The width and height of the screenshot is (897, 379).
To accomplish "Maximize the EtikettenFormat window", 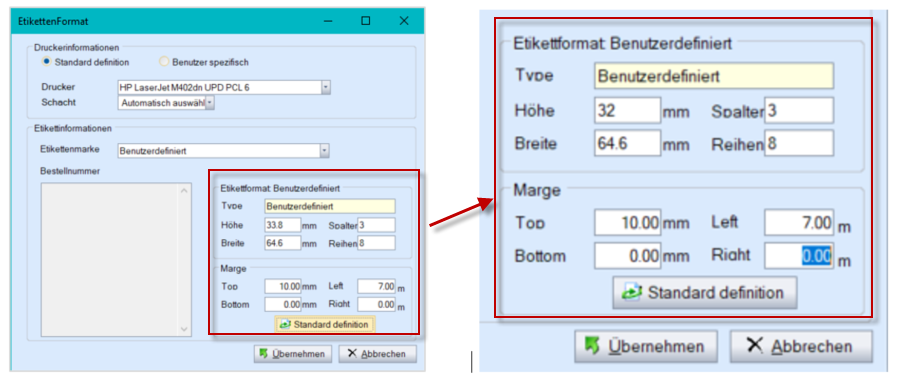I will pos(366,21).
